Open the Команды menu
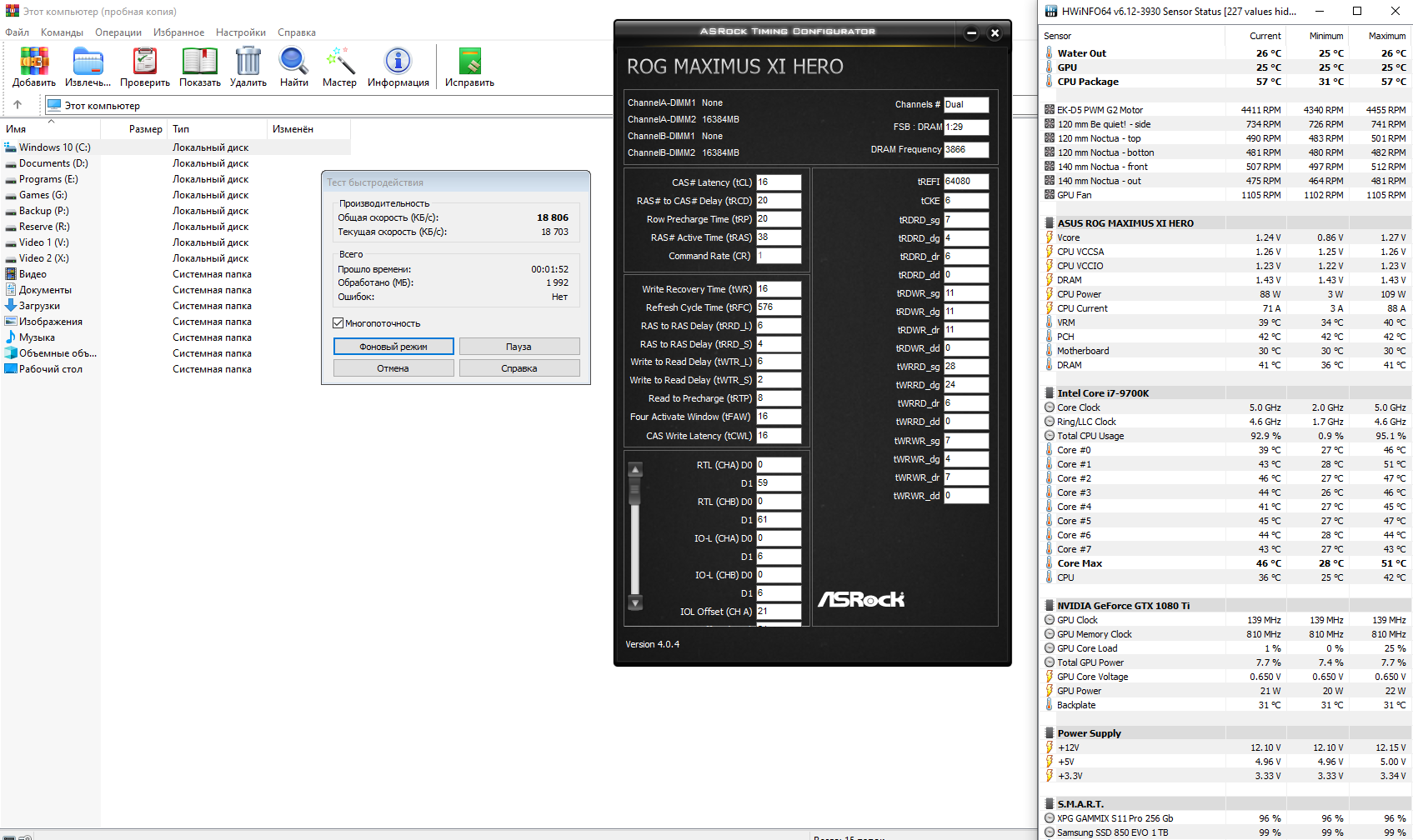 pos(62,32)
